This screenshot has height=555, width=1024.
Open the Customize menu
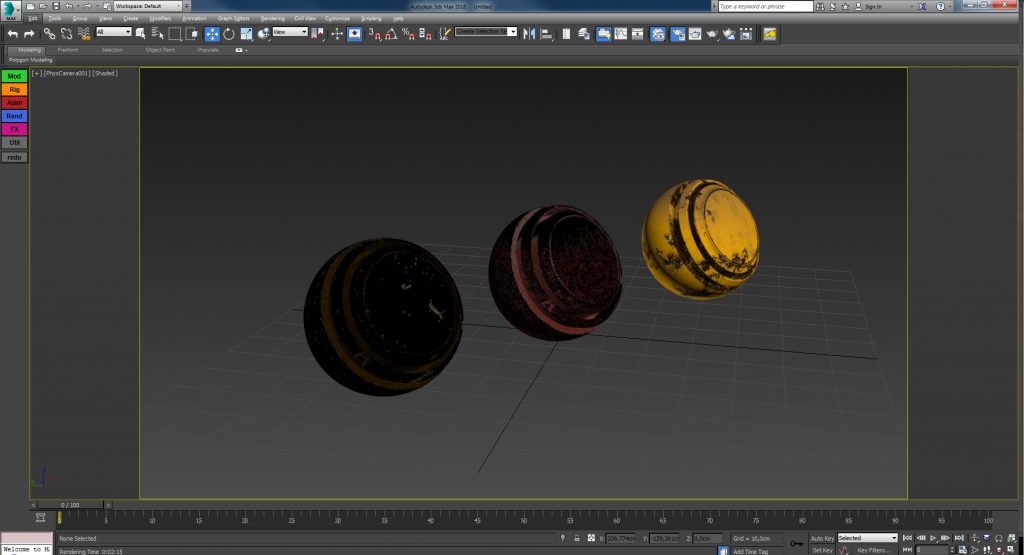(x=338, y=18)
